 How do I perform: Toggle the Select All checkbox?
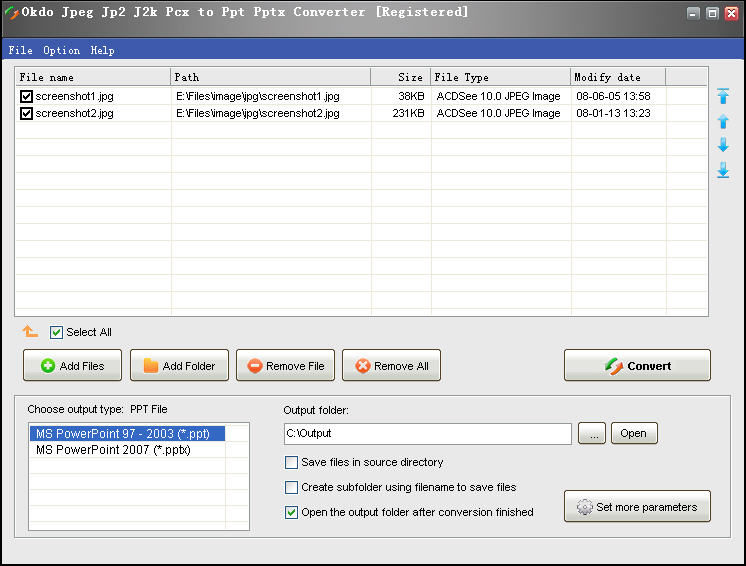(57, 332)
